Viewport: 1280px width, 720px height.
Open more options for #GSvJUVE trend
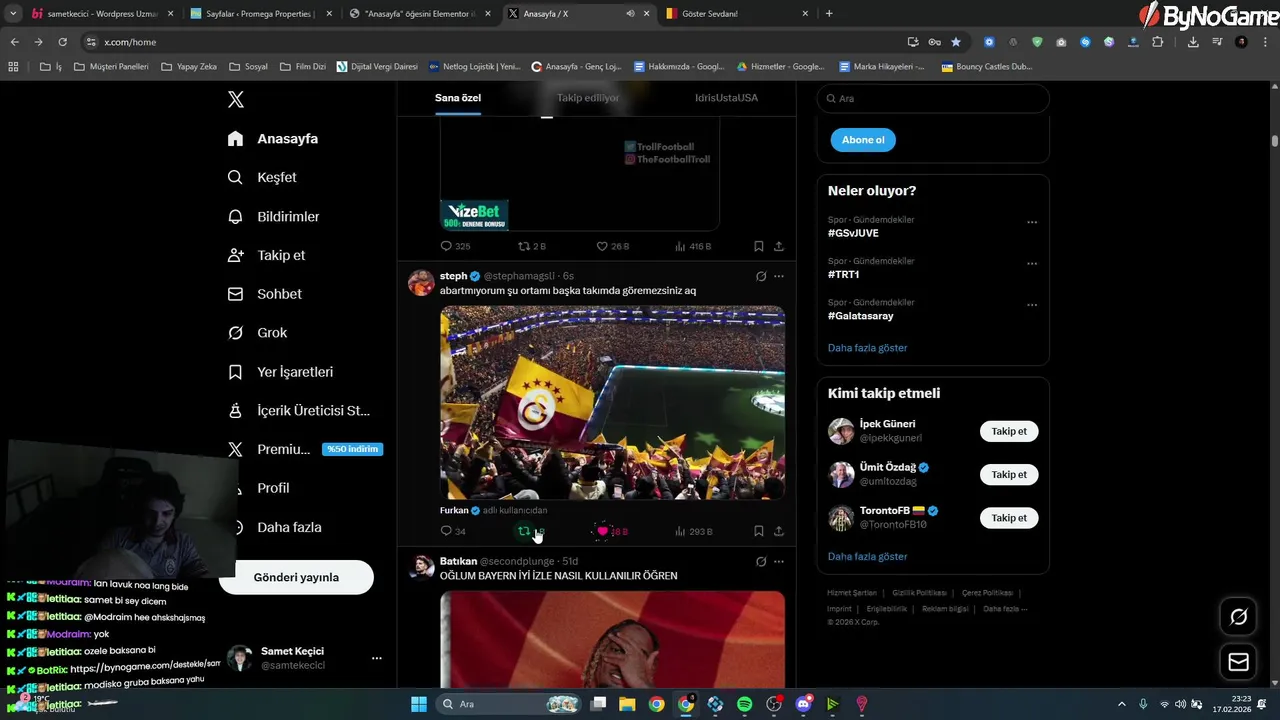tap(1032, 222)
